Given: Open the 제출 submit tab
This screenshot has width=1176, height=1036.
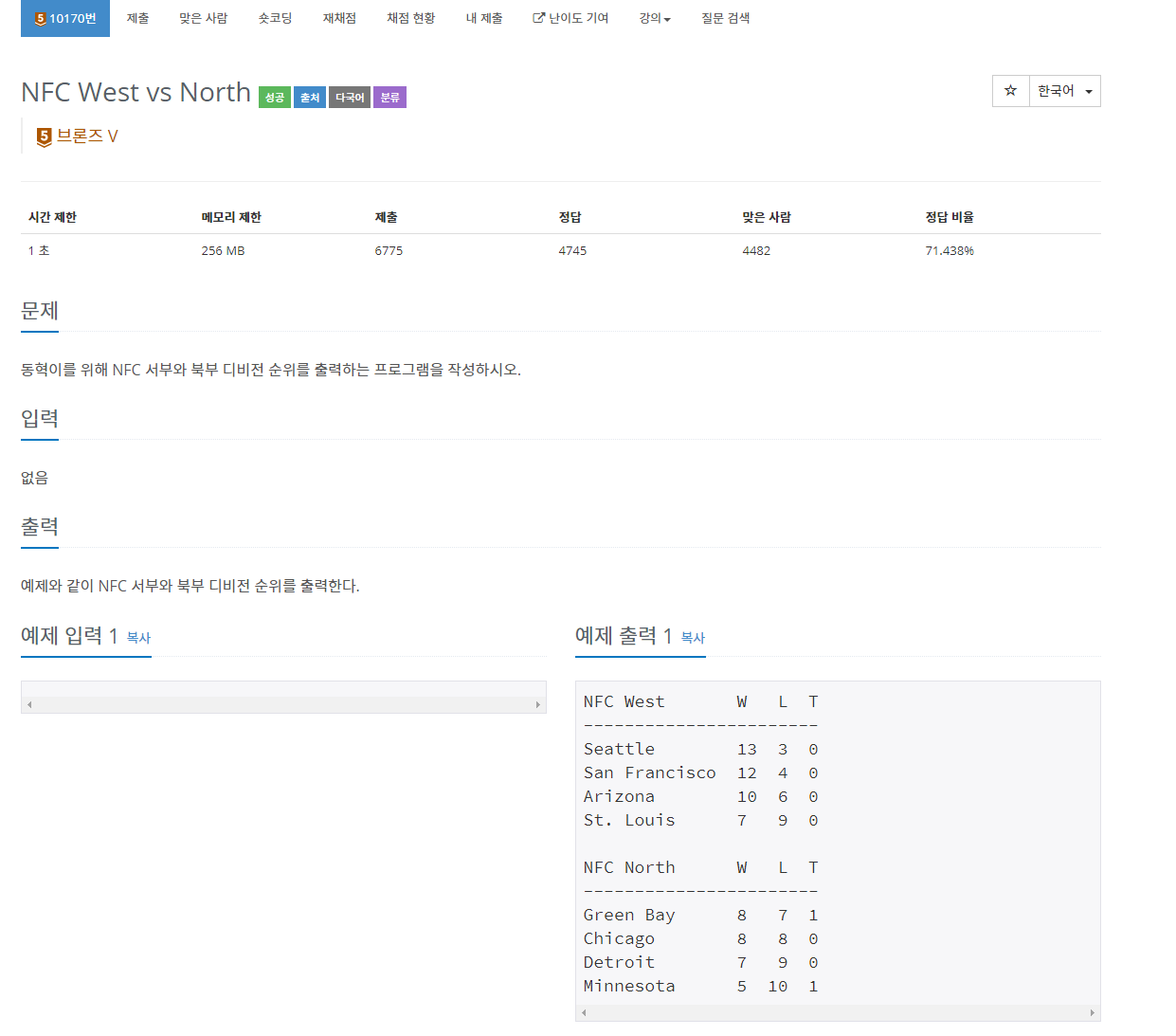Looking at the screenshot, I should (x=138, y=18).
